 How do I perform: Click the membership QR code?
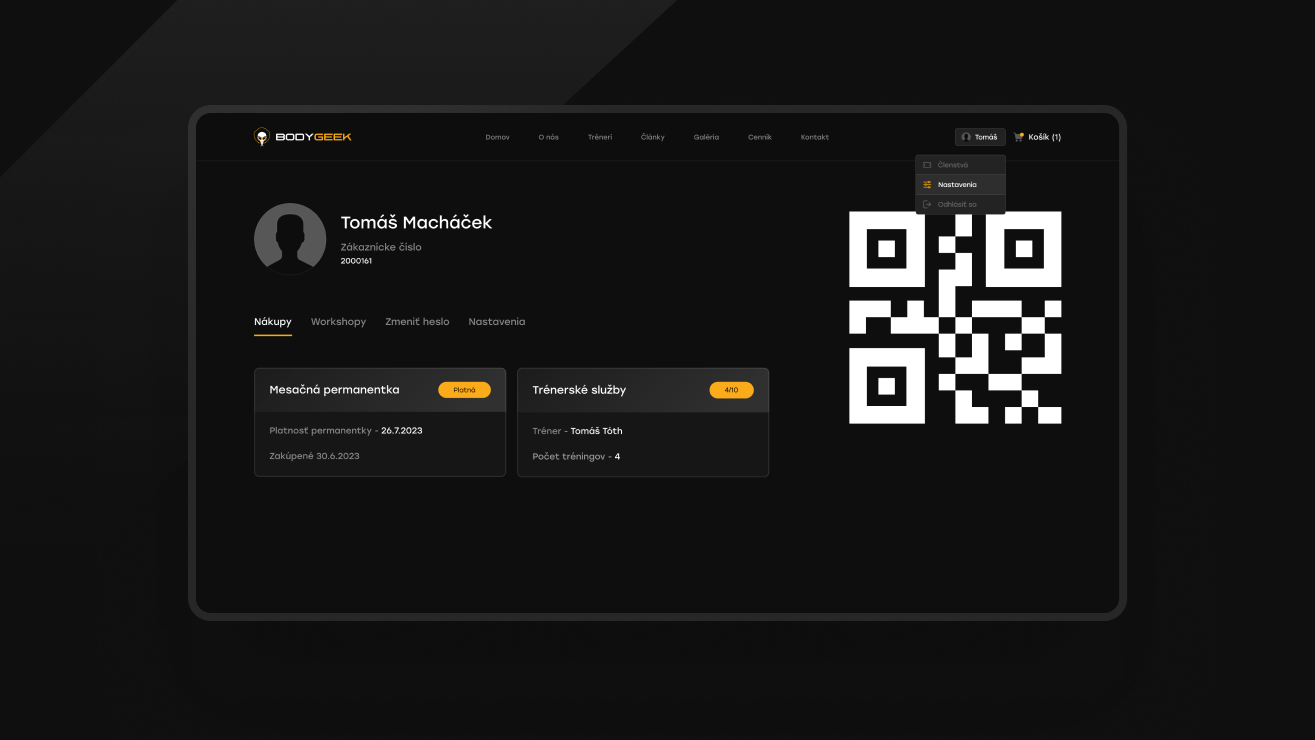(x=955, y=317)
